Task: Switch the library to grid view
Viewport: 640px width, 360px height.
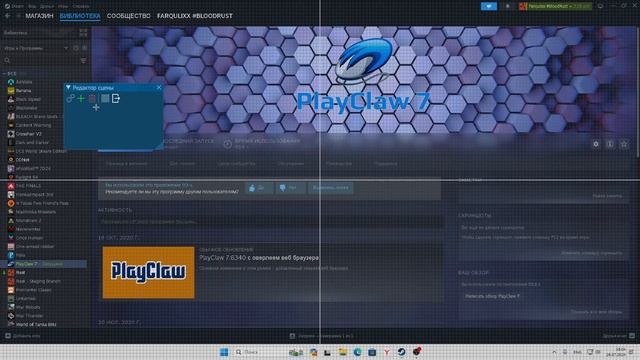Action: pyautogui.click(x=83, y=33)
